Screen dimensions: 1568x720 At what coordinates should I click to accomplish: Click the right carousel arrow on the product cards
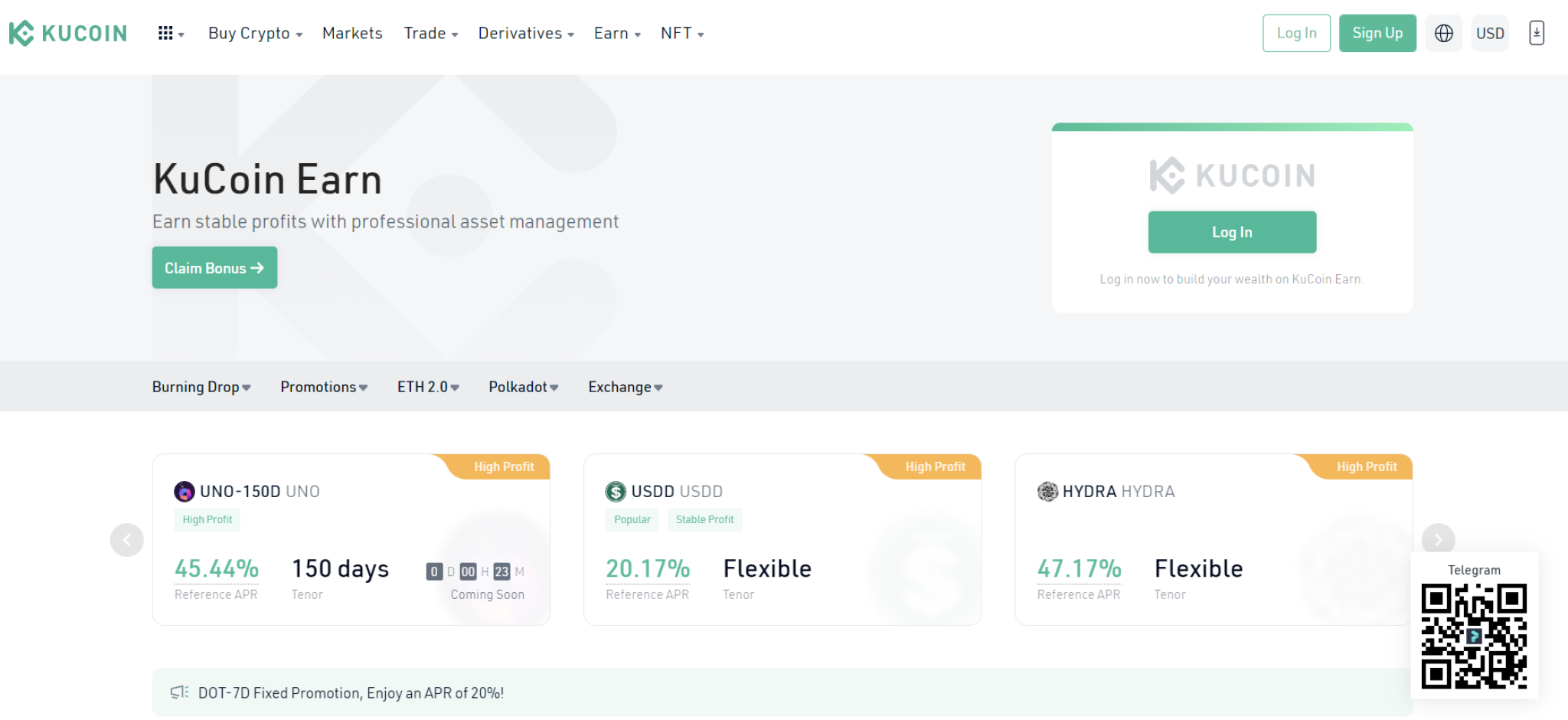pyautogui.click(x=1439, y=540)
